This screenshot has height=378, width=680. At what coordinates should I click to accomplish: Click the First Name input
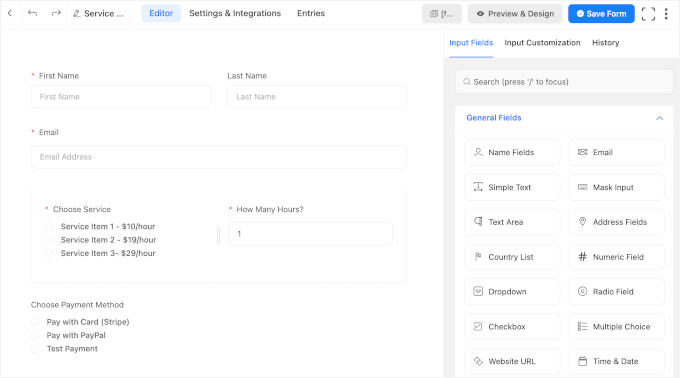pos(121,97)
